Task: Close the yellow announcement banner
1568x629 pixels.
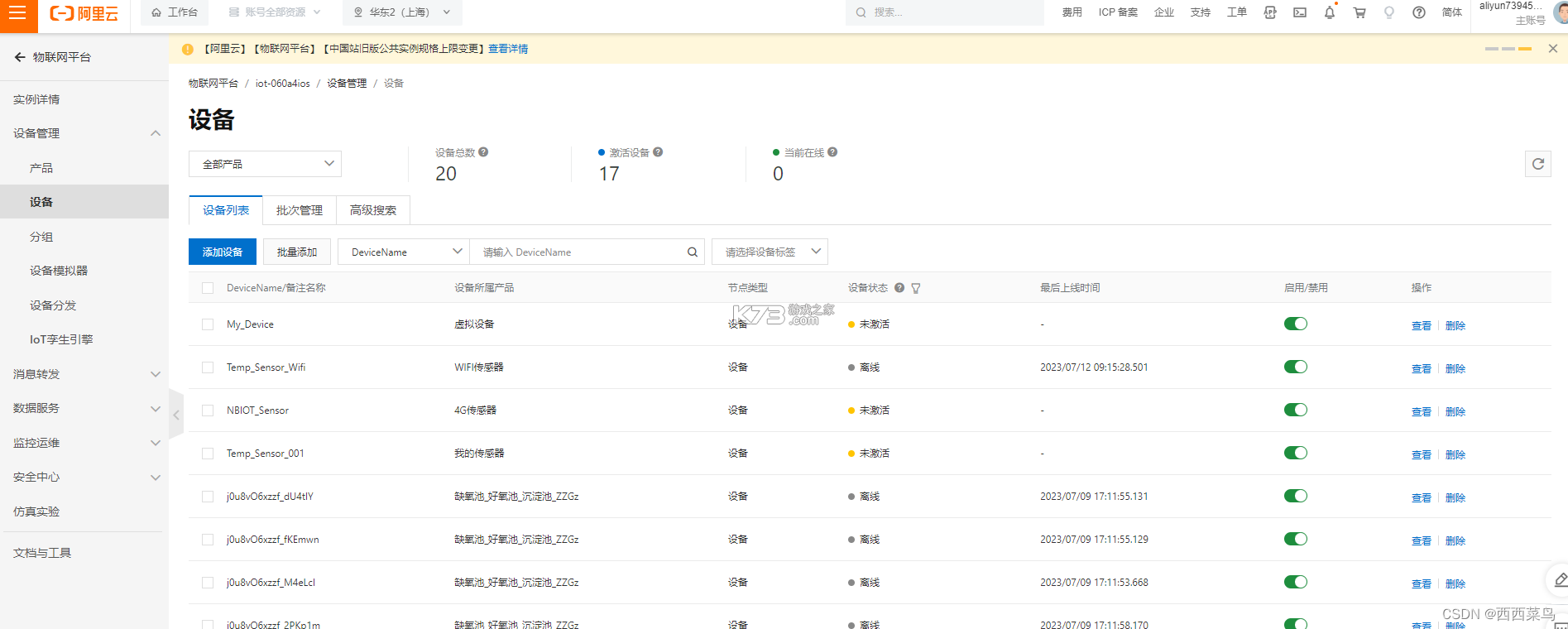Action: coord(1553,49)
